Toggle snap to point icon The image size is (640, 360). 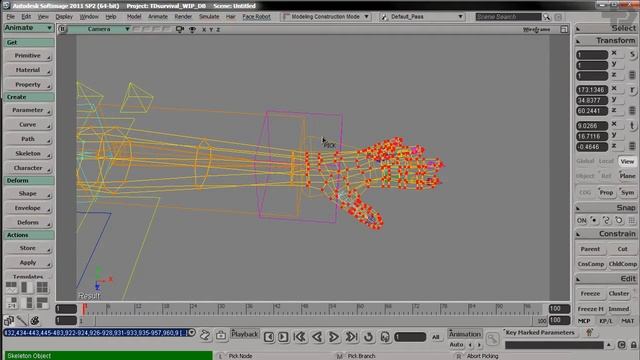594,220
